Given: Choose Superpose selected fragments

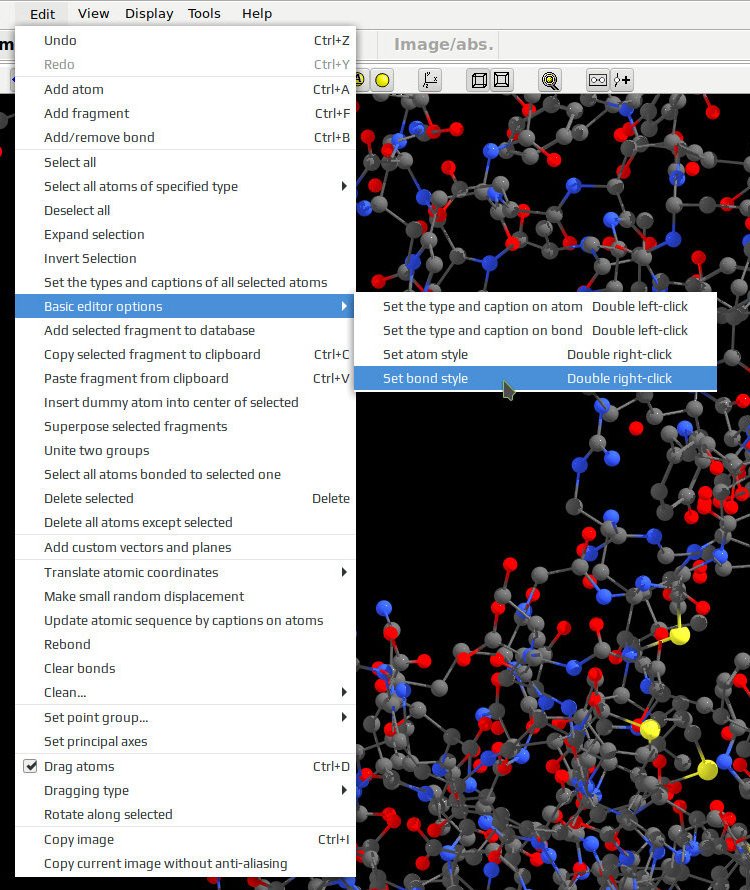Looking at the screenshot, I should pos(185,426).
